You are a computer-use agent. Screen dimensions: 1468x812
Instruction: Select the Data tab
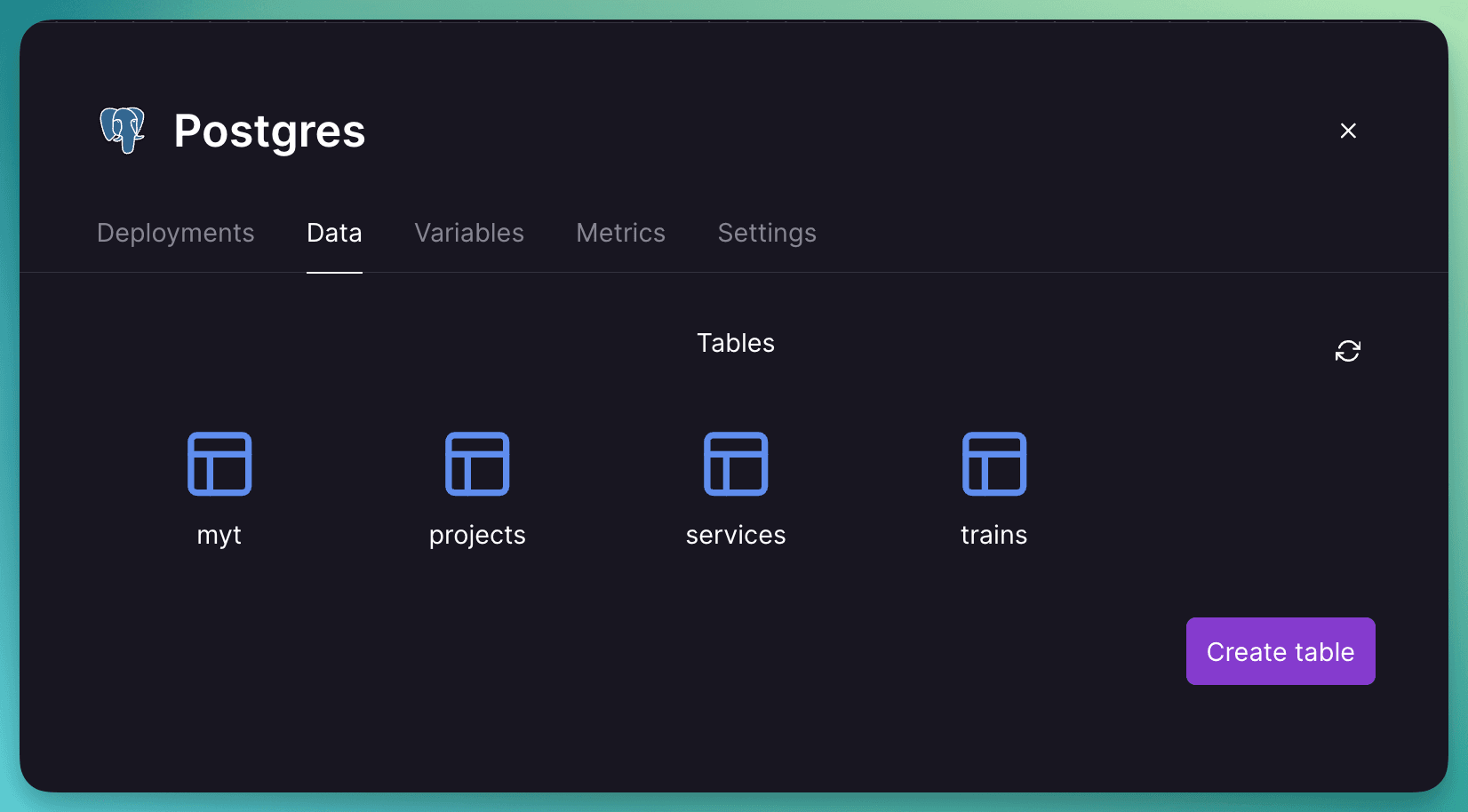[334, 233]
